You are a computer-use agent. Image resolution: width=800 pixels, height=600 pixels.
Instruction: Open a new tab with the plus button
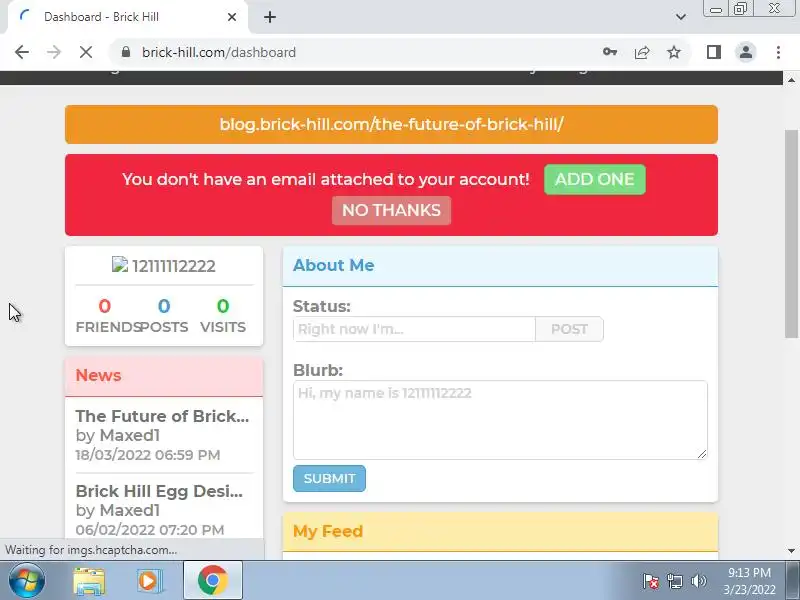(x=270, y=17)
